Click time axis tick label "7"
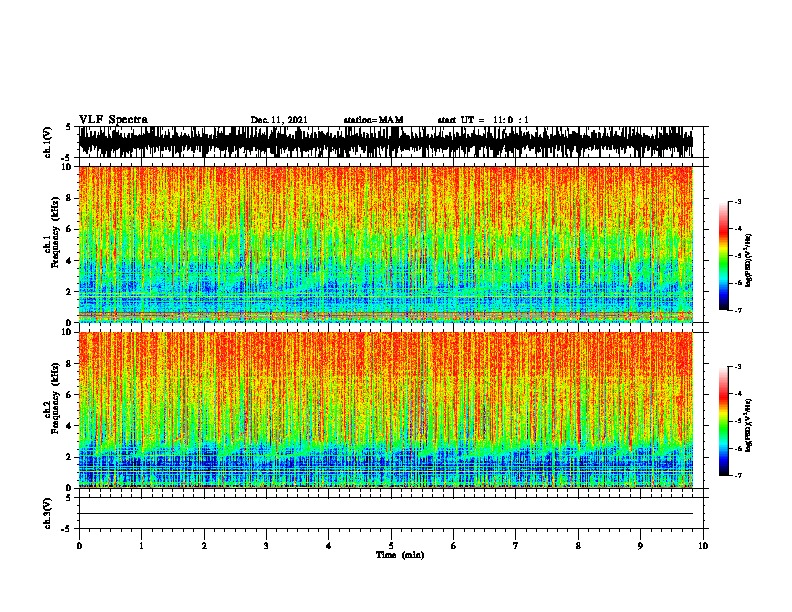Image resolution: width=792 pixels, height=612 pixels. click(516, 546)
